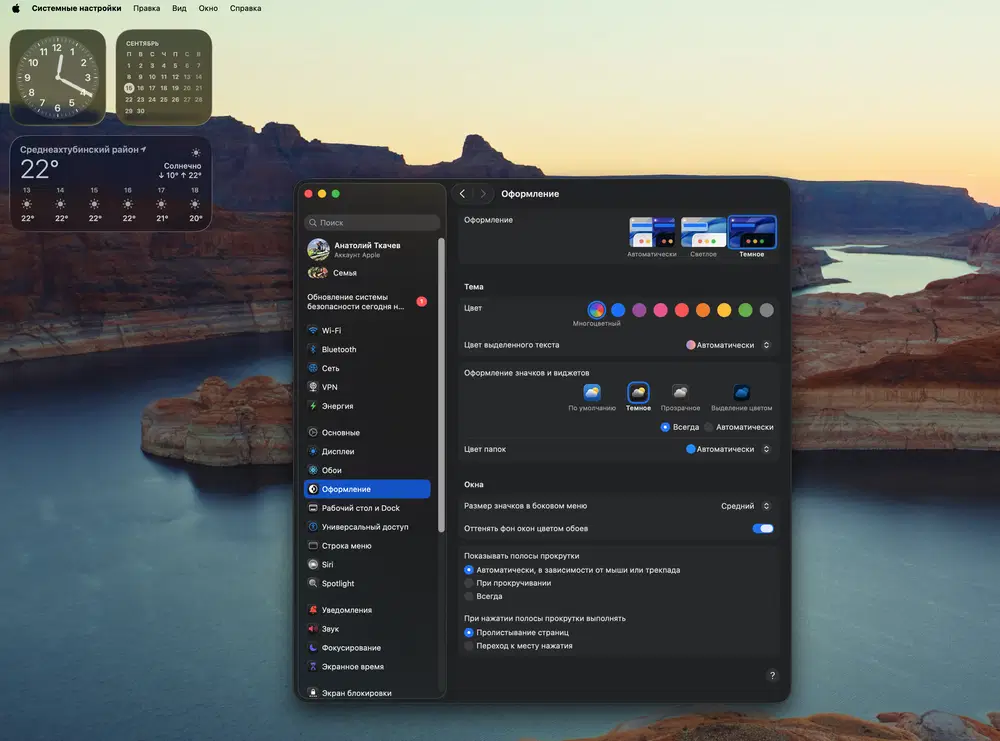Go to Универсальный доступ settings

tap(367, 527)
